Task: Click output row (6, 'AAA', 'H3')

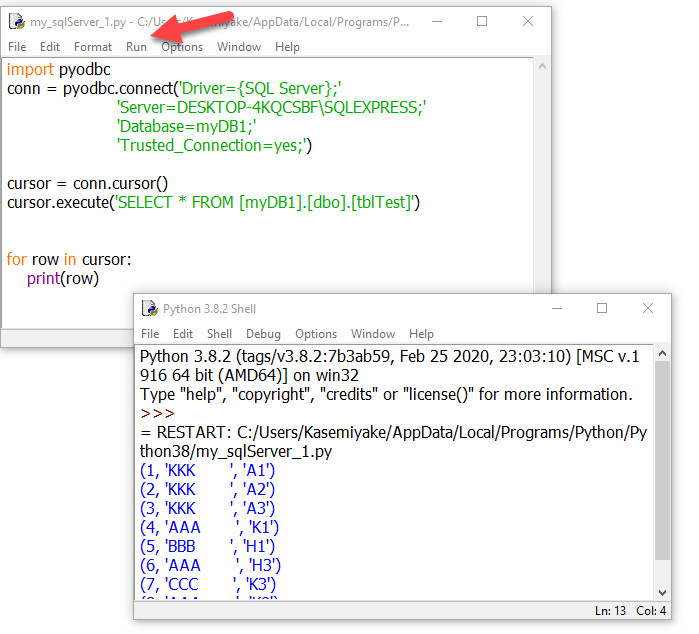Action: 210,566
